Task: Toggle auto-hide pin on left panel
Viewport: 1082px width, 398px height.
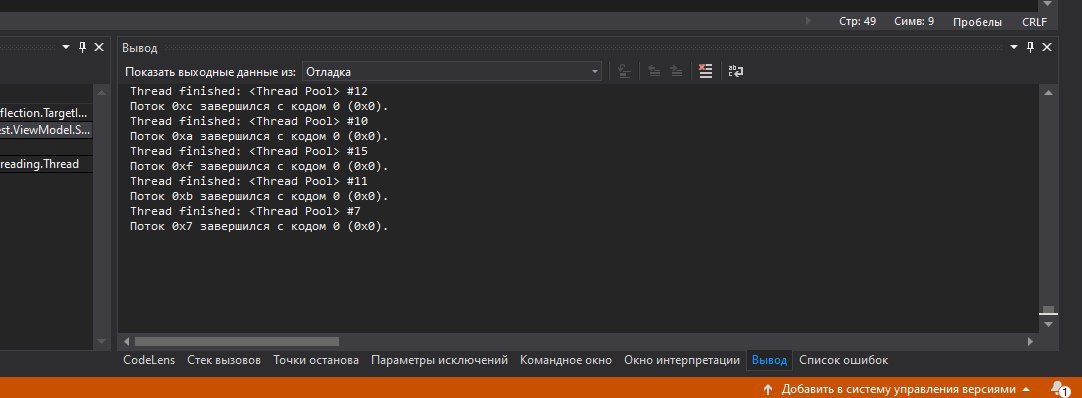Action: coord(82,47)
